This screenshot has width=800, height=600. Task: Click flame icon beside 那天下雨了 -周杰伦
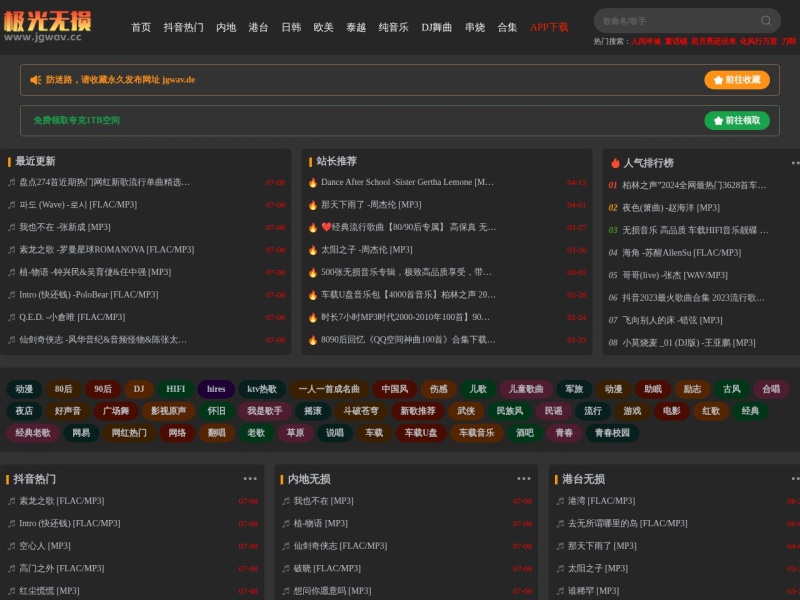pyautogui.click(x=313, y=205)
